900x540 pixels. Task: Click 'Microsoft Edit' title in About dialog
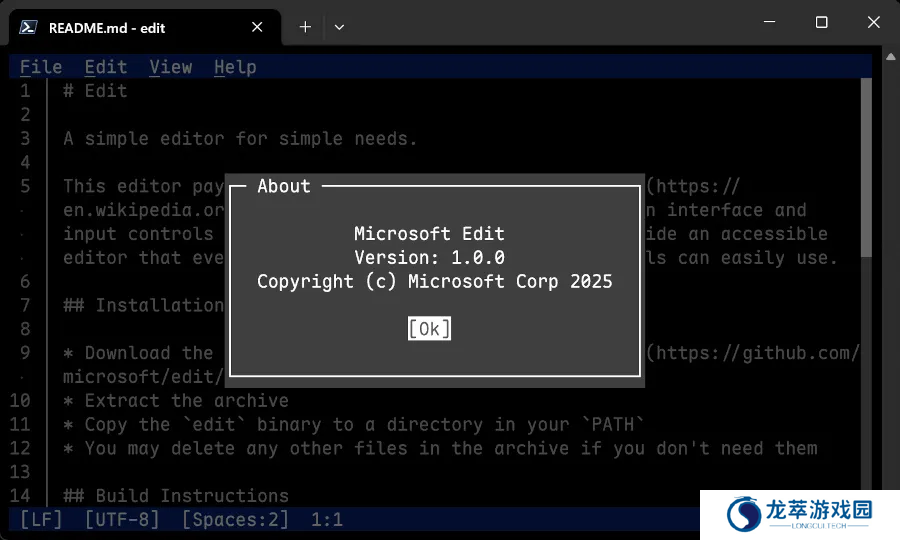pyautogui.click(x=429, y=234)
